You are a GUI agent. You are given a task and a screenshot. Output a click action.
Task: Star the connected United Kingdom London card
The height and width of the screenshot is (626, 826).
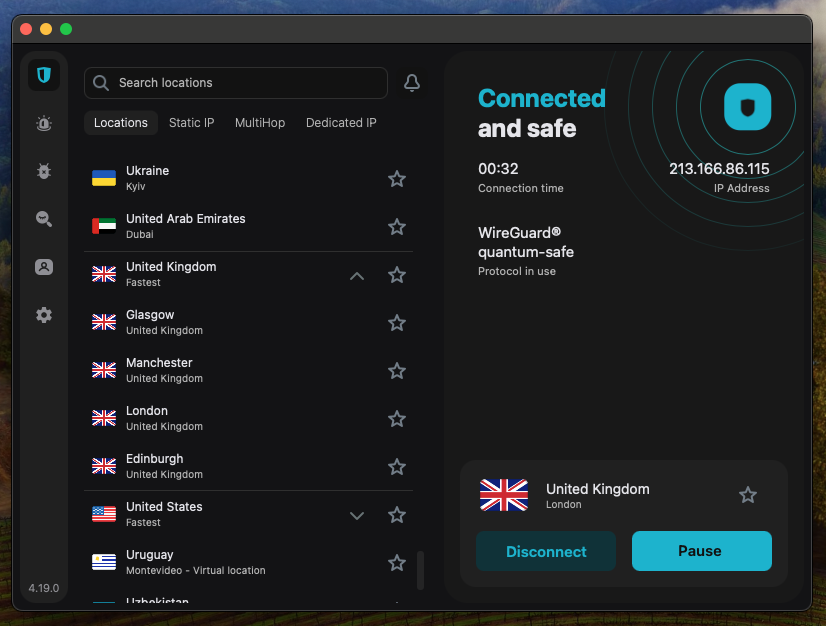(x=748, y=495)
